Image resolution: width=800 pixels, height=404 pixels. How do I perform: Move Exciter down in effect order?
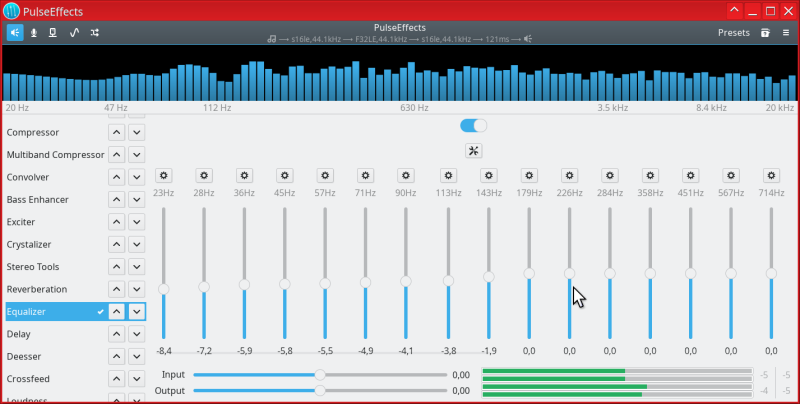(x=137, y=222)
